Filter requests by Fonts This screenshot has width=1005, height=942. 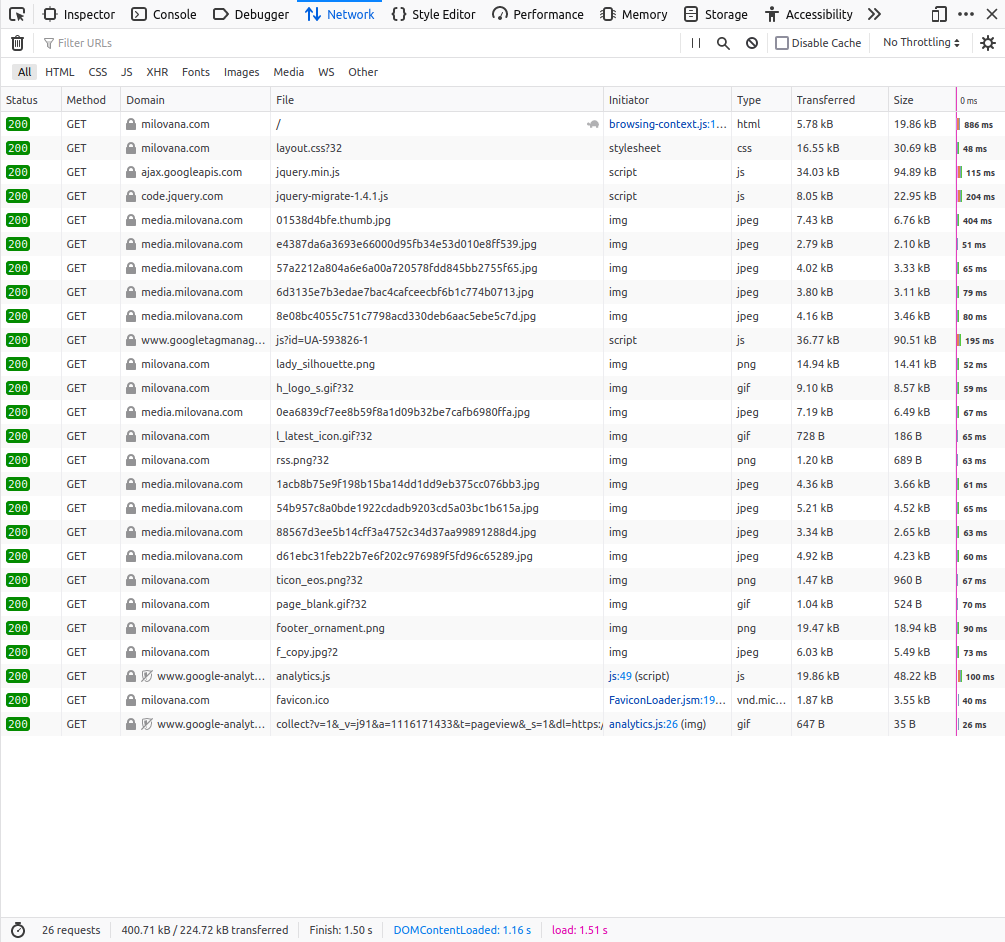point(195,72)
